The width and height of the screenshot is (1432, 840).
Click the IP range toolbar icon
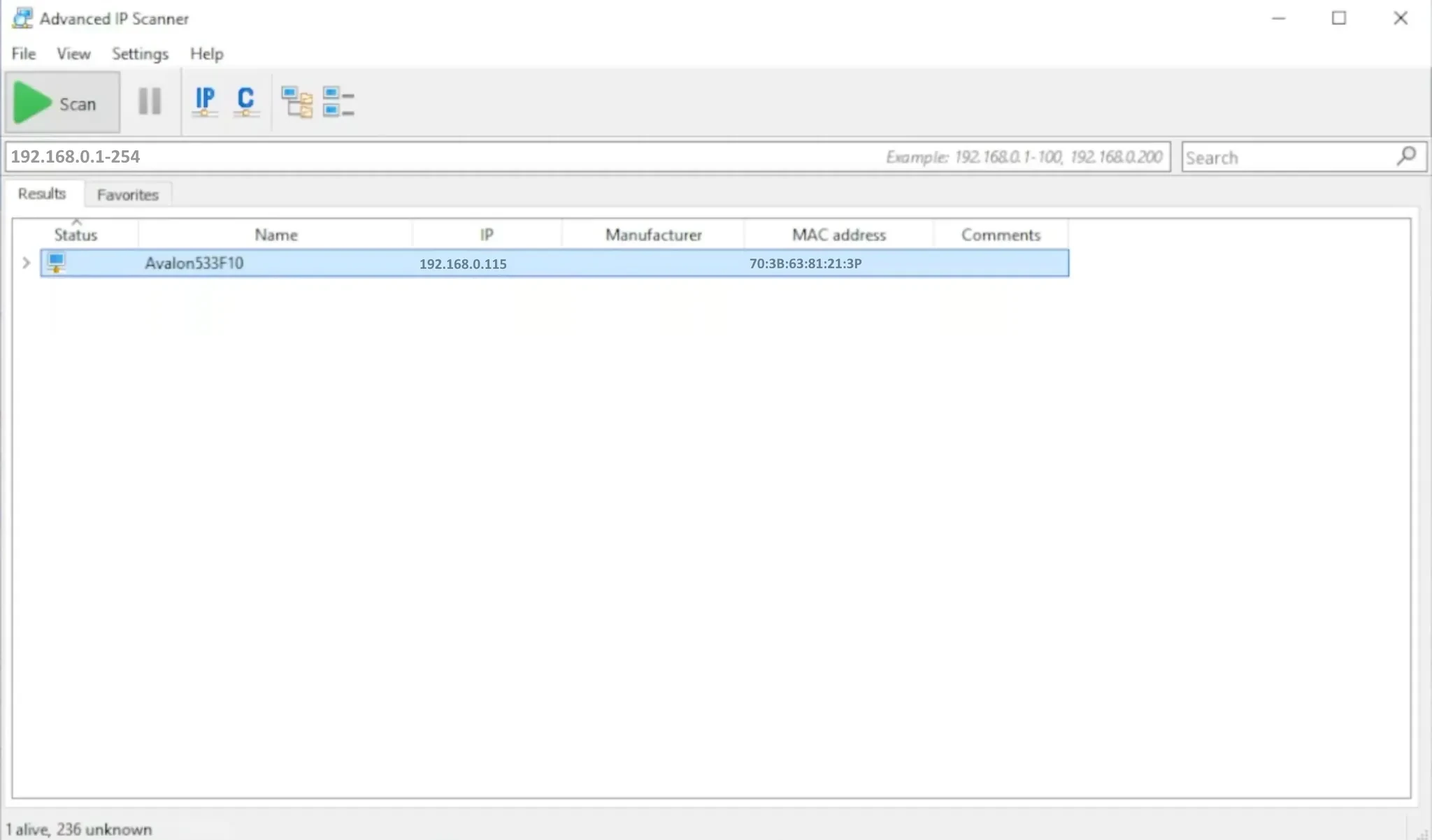pyautogui.click(x=205, y=102)
